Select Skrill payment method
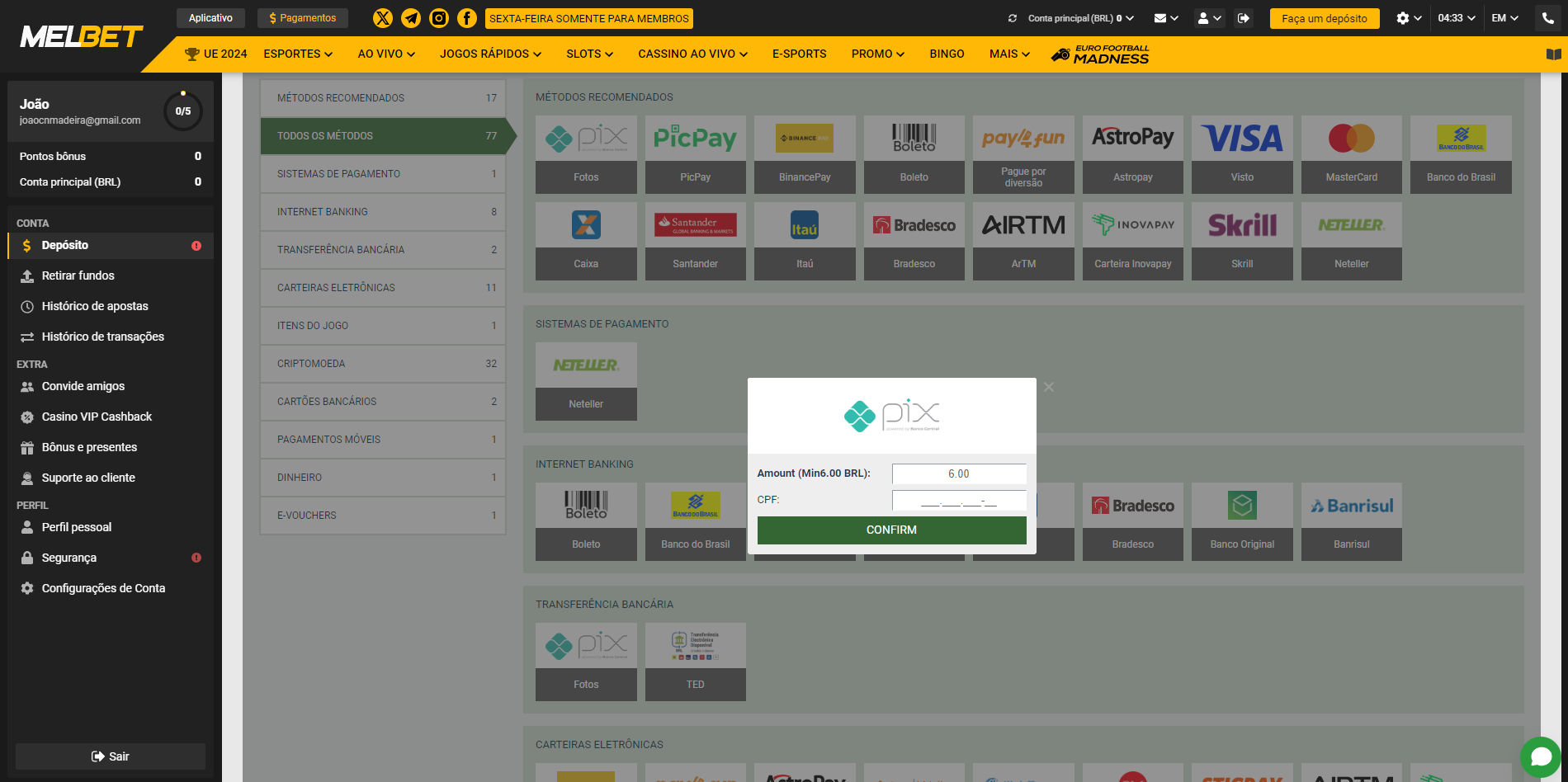The height and width of the screenshot is (782, 1568). click(1242, 241)
